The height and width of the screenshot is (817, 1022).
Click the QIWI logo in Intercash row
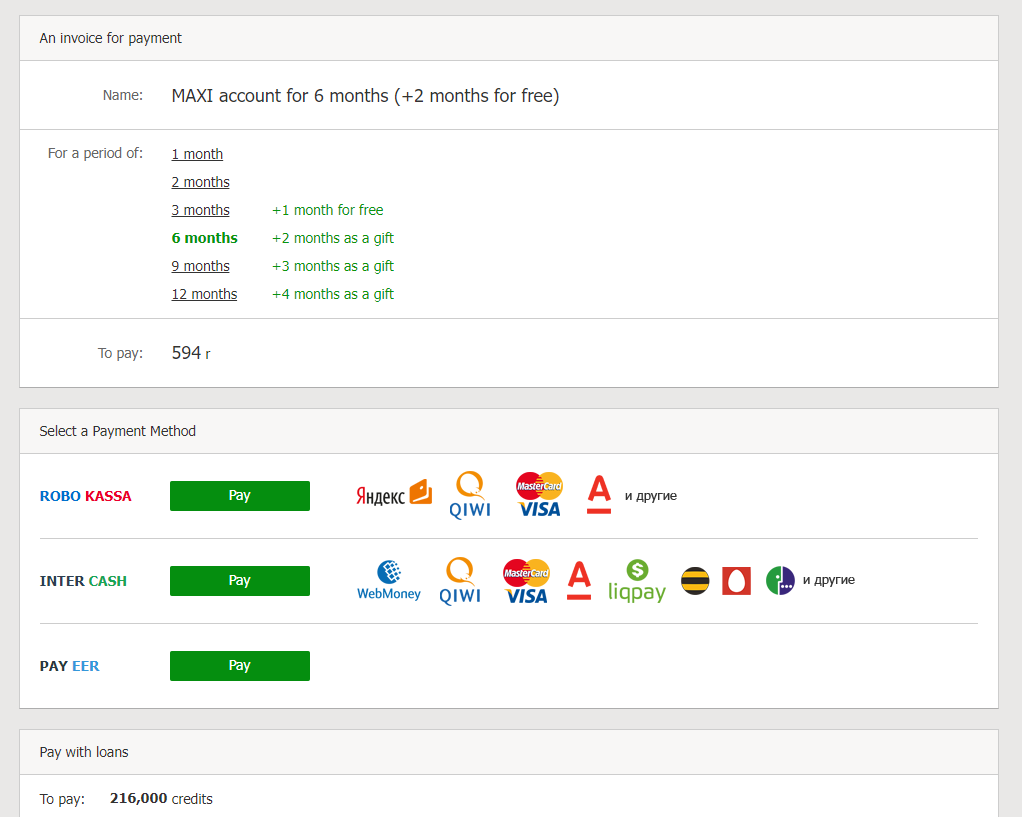pyautogui.click(x=460, y=580)
